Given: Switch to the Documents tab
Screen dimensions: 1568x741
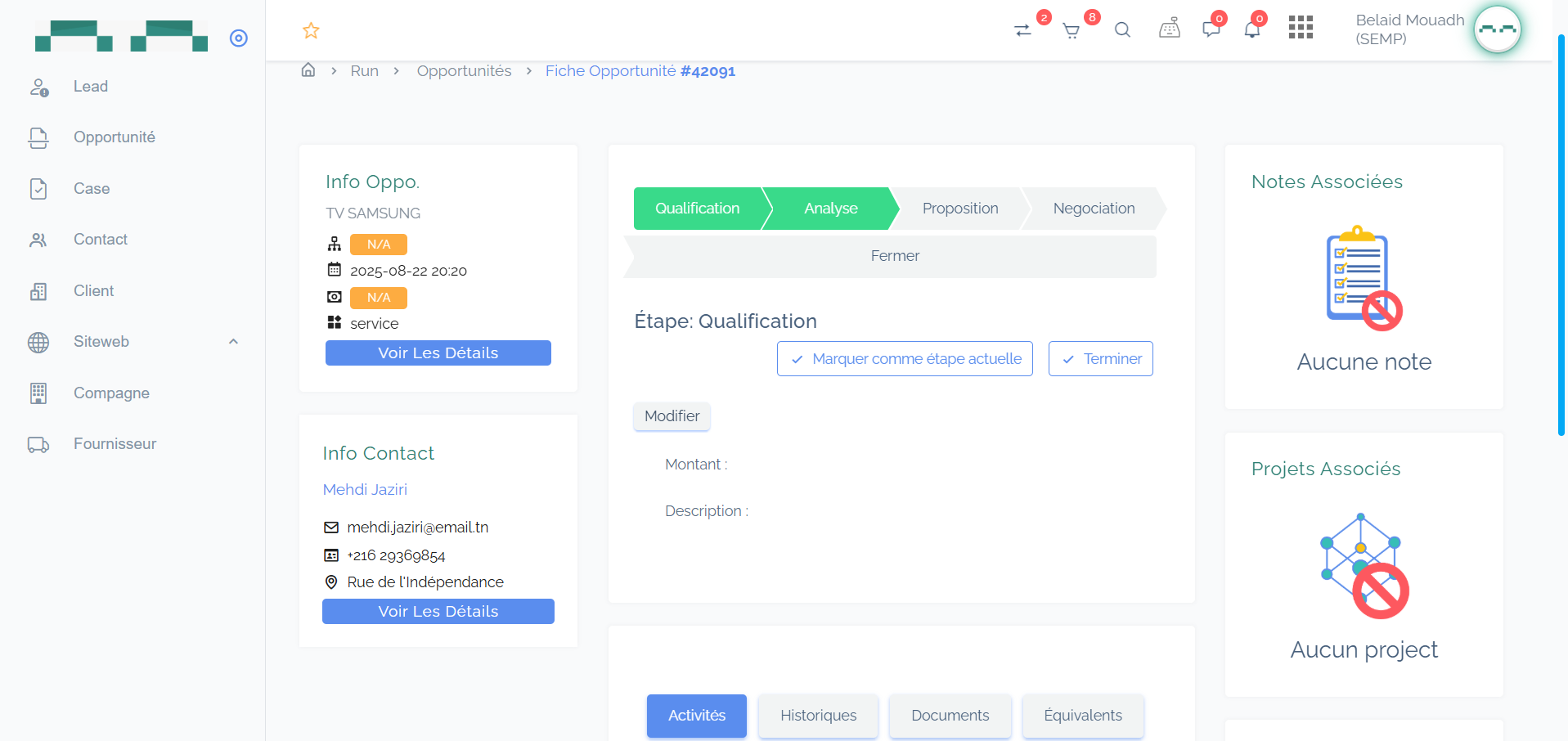Looking at the screenshot, I should tap(950, 716).
